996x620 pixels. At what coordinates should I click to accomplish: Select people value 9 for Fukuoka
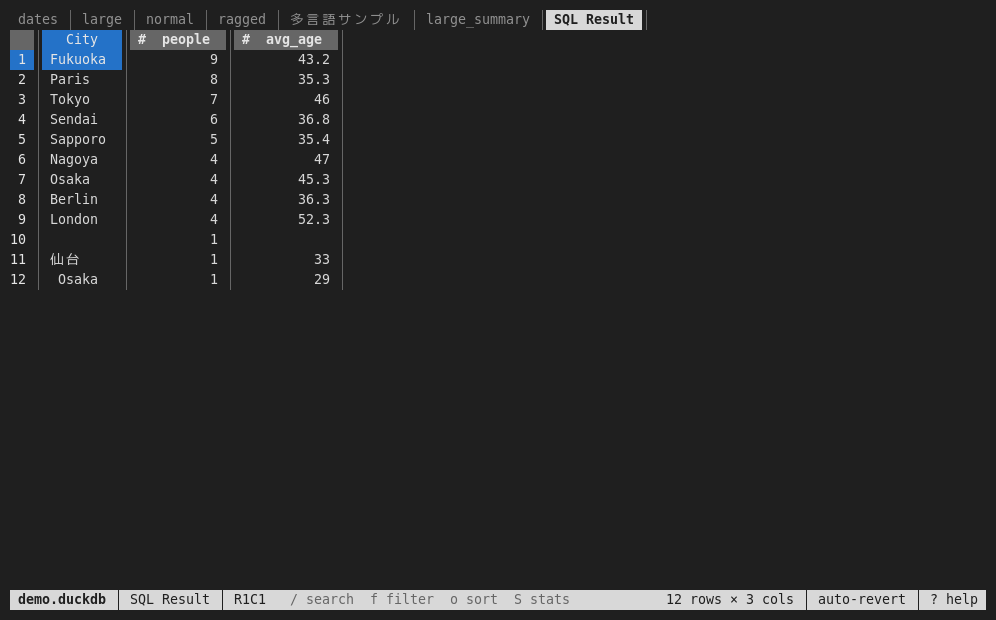(178, 60)
